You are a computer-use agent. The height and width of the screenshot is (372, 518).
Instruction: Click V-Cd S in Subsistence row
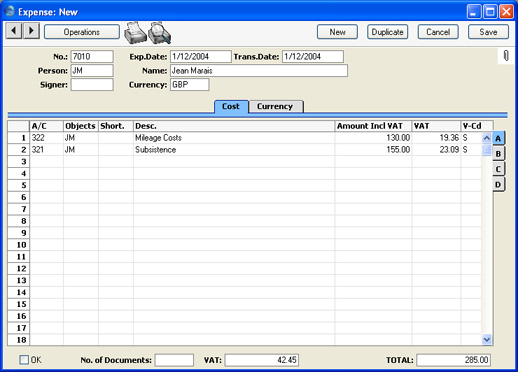(x=471, y=150)
